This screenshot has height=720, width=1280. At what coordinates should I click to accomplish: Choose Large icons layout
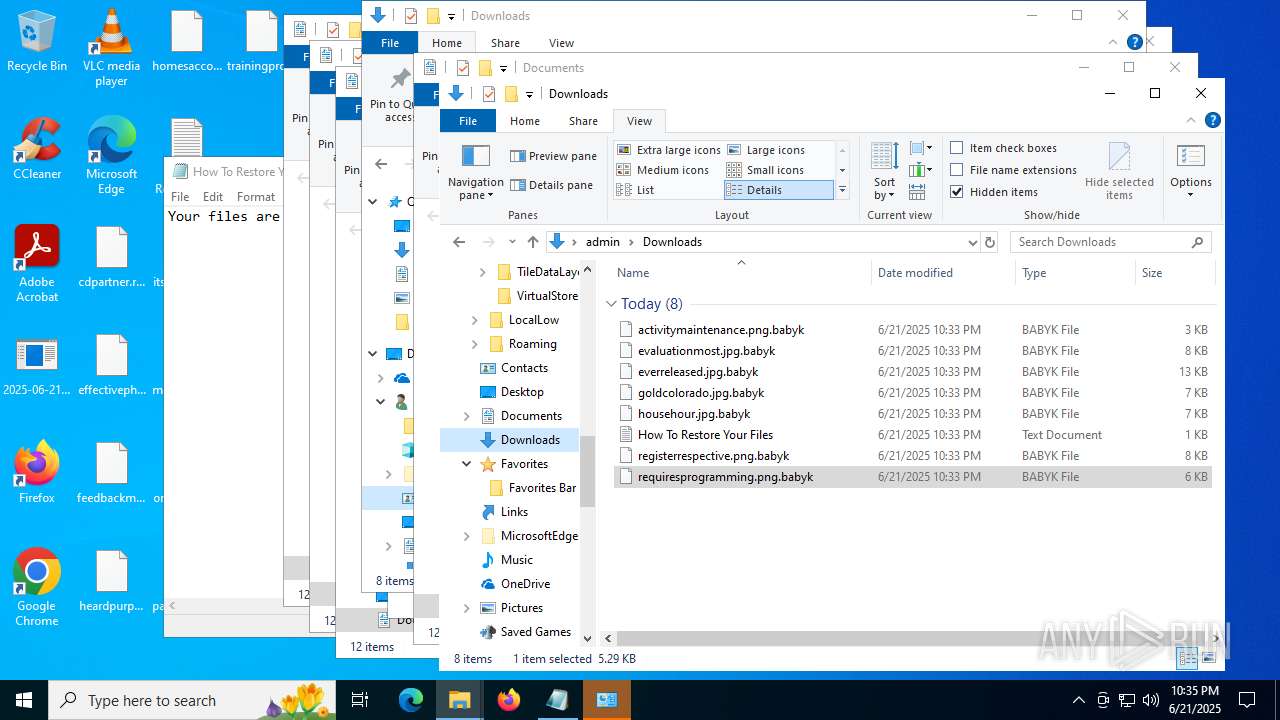[x=766, y=150]
